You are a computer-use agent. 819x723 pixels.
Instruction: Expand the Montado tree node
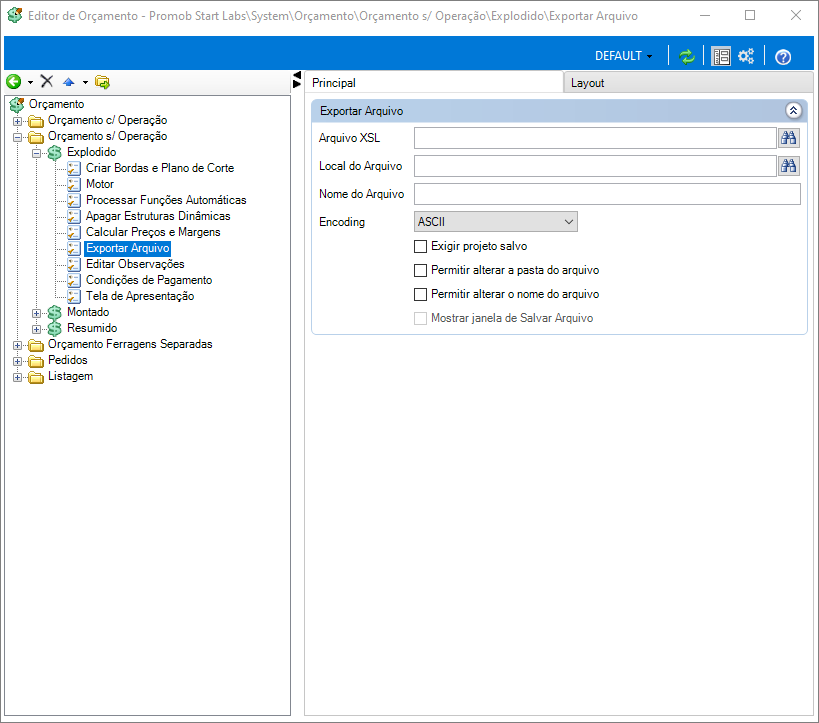pyautogui.click(x=36, y=313)
